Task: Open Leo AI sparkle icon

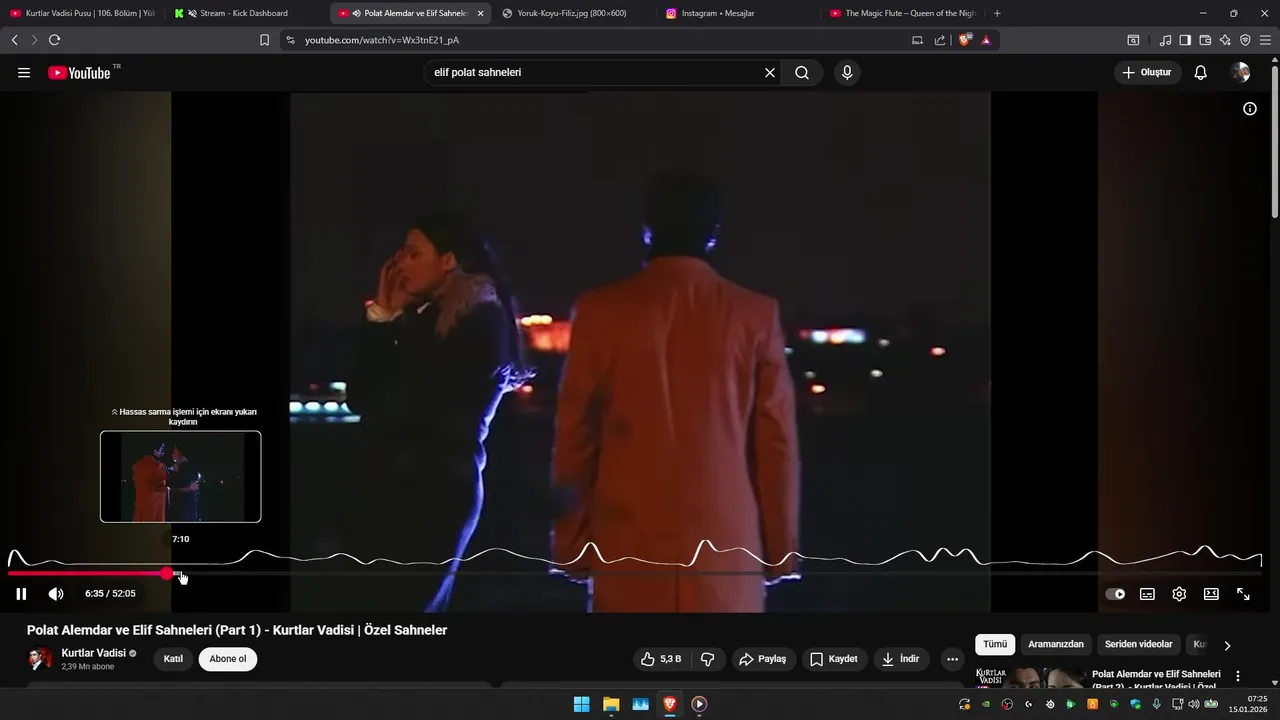Action: [x=1225, y=40]
